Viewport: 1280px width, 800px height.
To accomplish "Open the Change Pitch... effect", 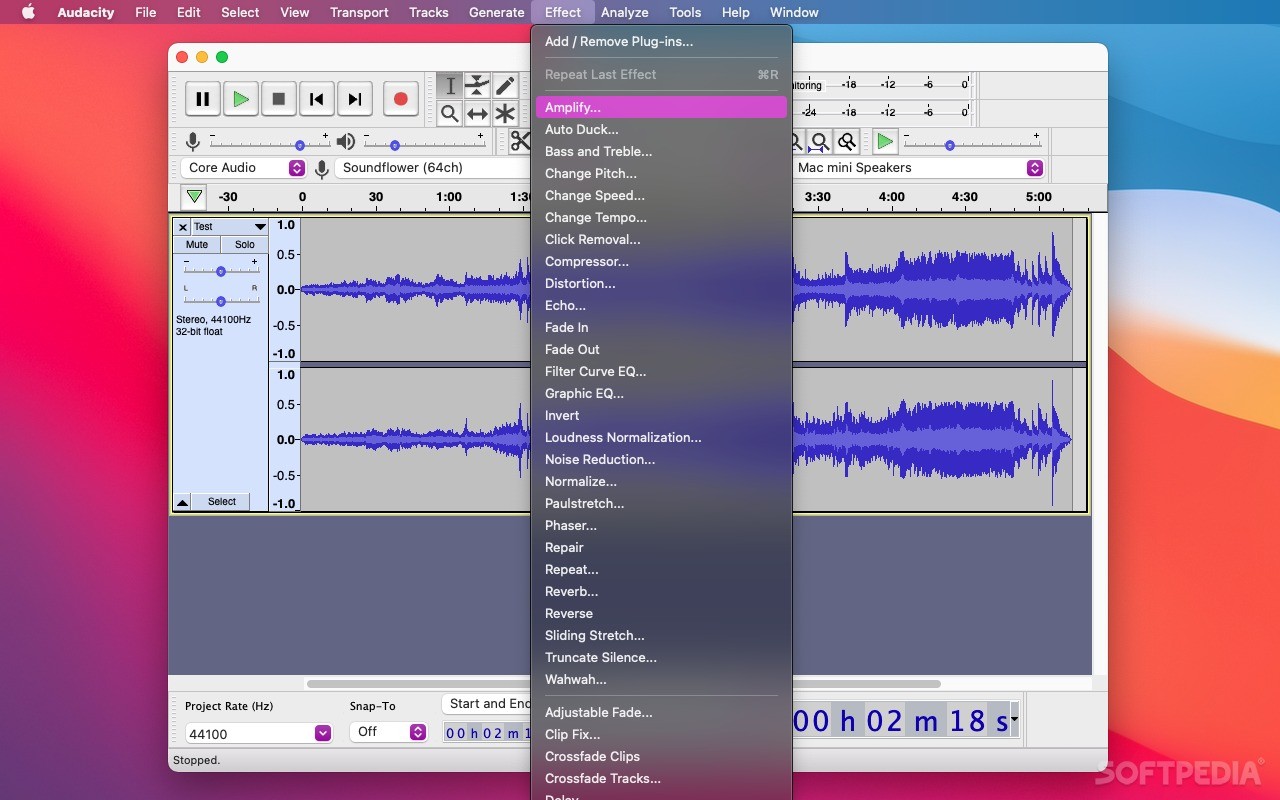I will tap(661, 173).
